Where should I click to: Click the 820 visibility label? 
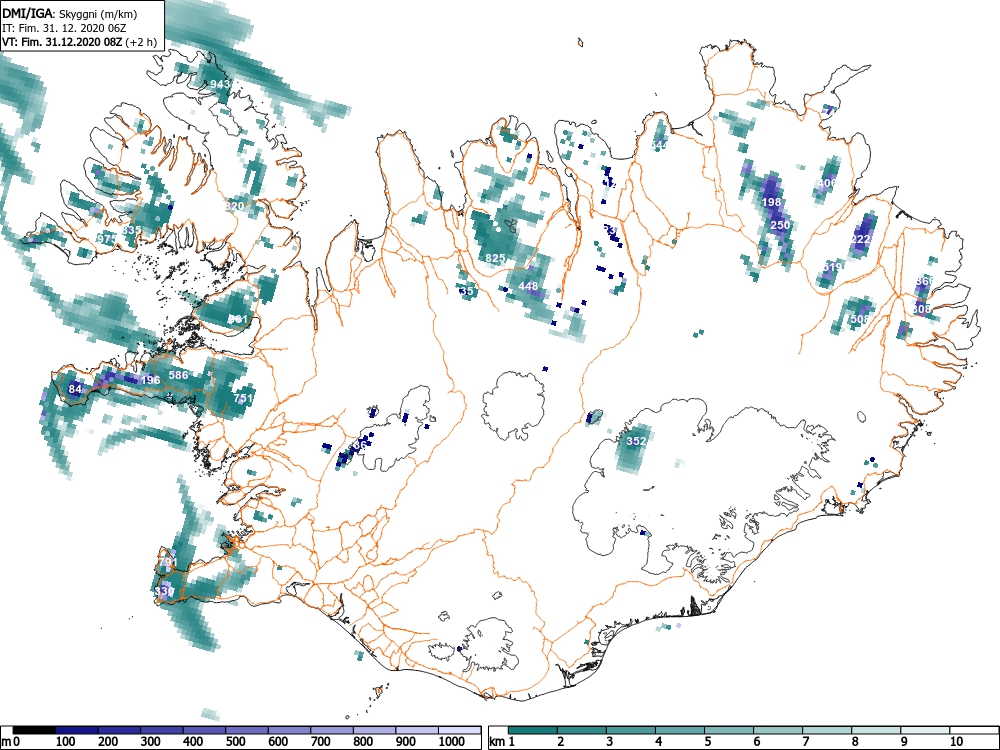pyautogui.click(x=235, y=206)
